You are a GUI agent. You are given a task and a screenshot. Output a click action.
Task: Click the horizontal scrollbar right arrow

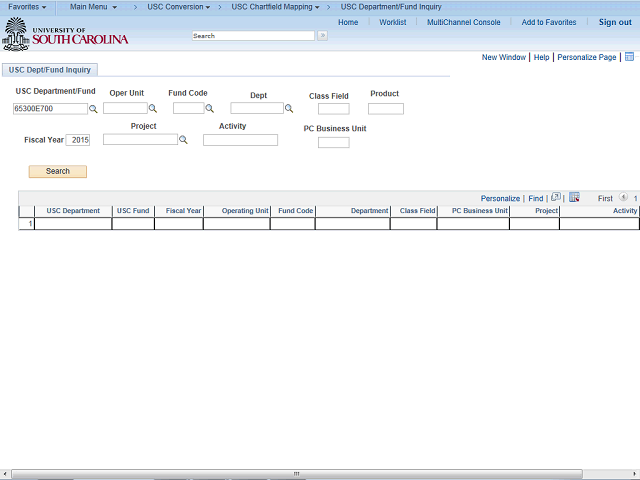pyautogui.click(x=635, y=473)
